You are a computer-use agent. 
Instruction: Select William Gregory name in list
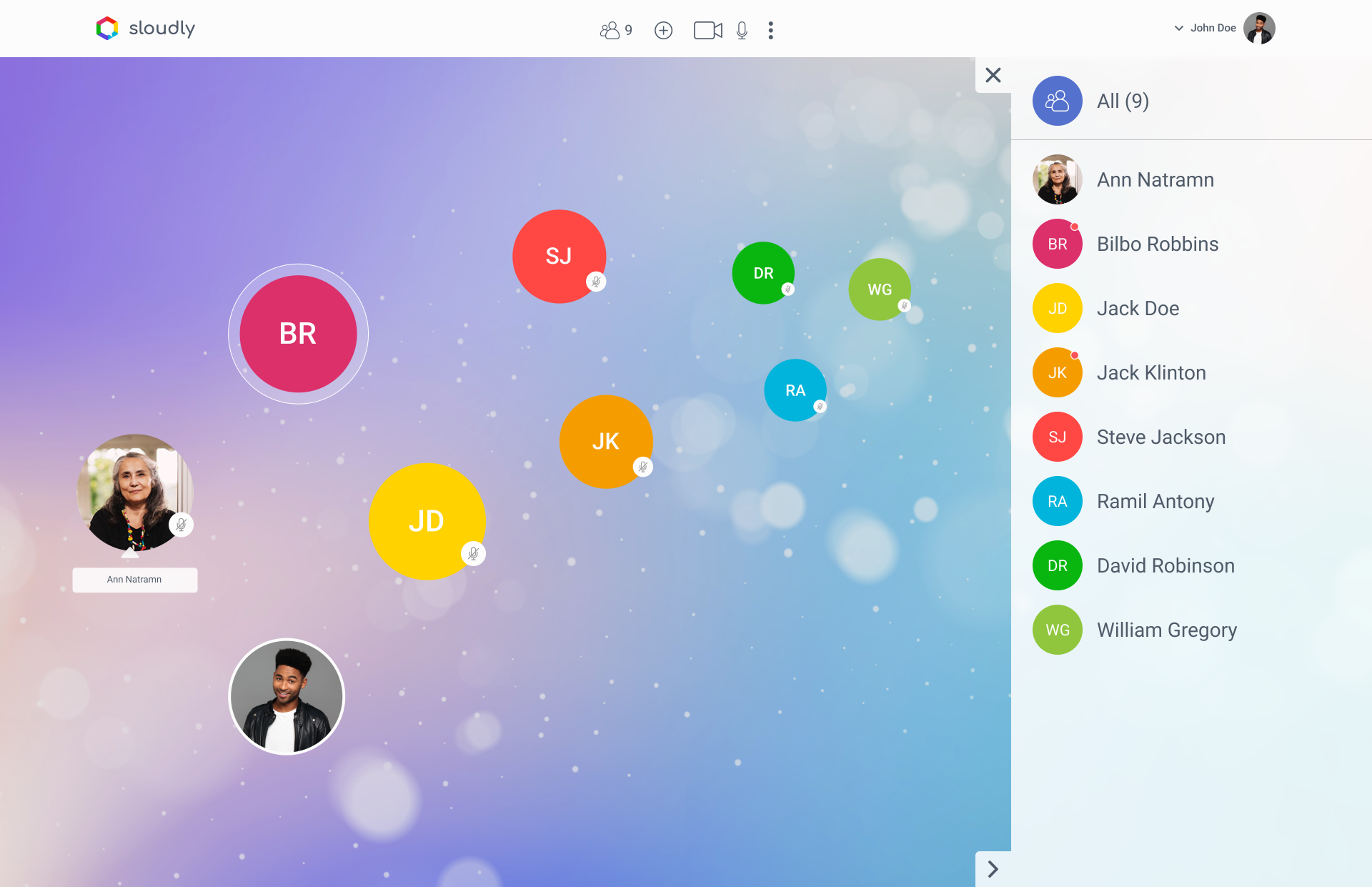click(1167, 630)
